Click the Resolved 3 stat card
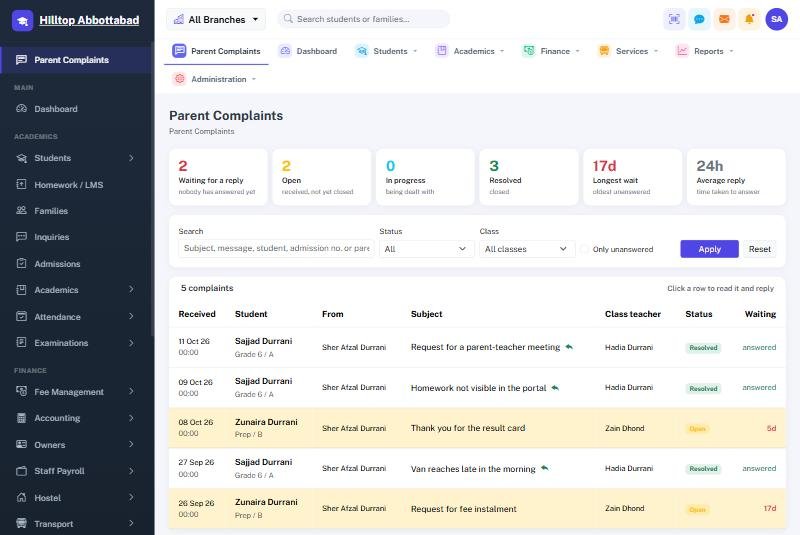 [529, 177]
